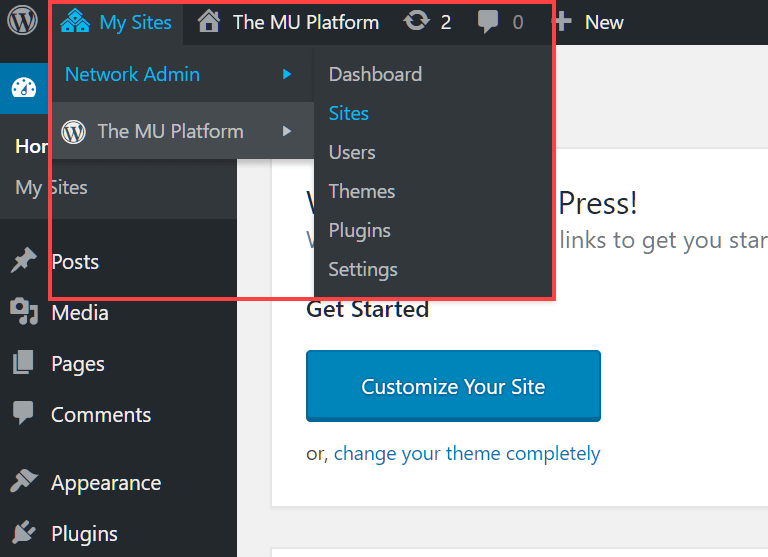
Task: Click the Appearance paintbrush icon
Action: click(x=24, y=483)
